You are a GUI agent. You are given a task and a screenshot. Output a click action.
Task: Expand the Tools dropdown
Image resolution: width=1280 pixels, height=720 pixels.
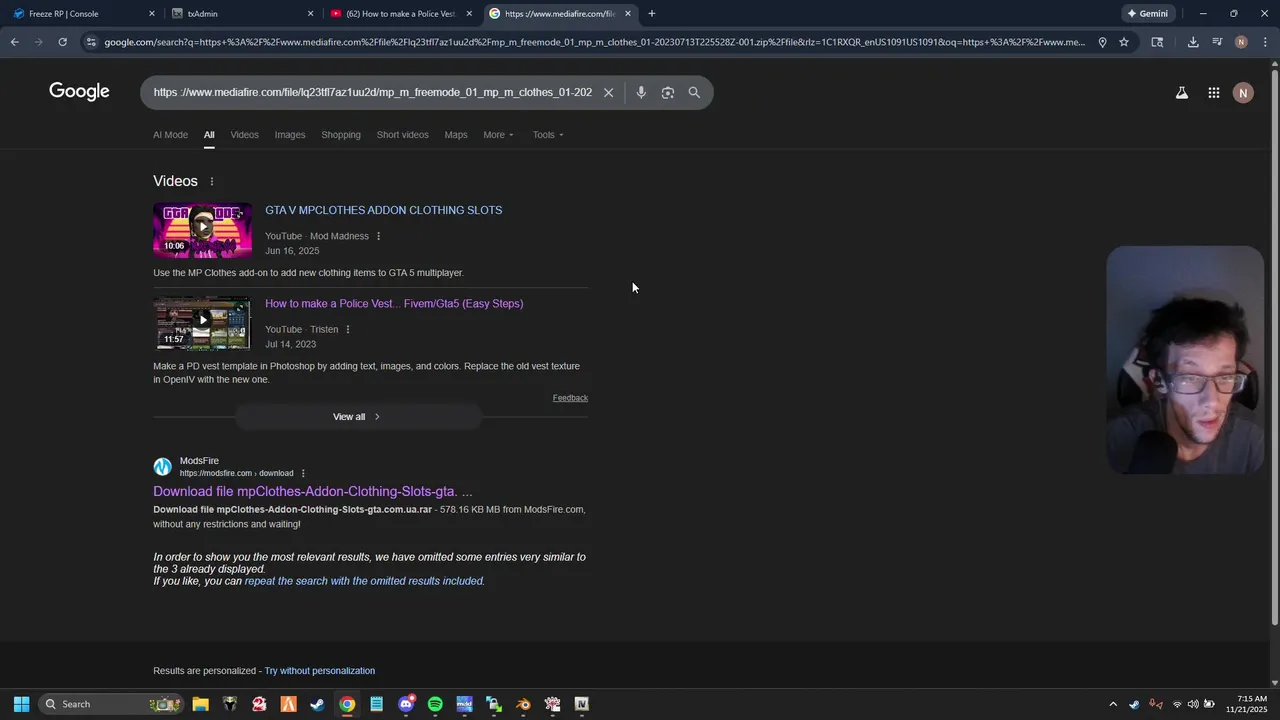[548, 135]
